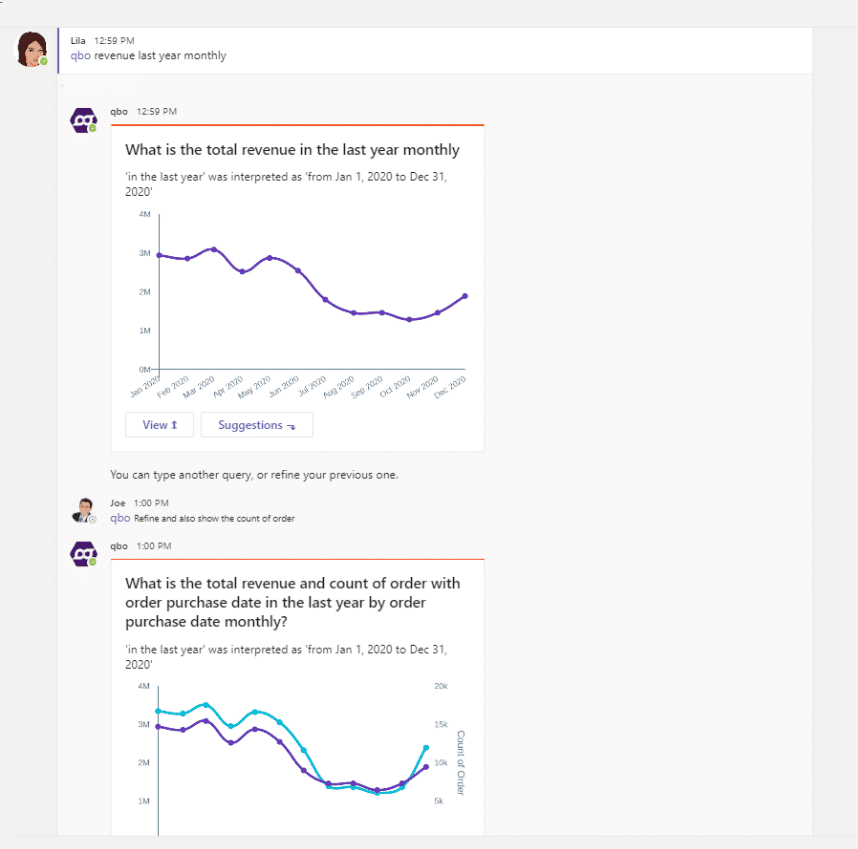Click Joe's profile avatar

(x=84, y=510)
